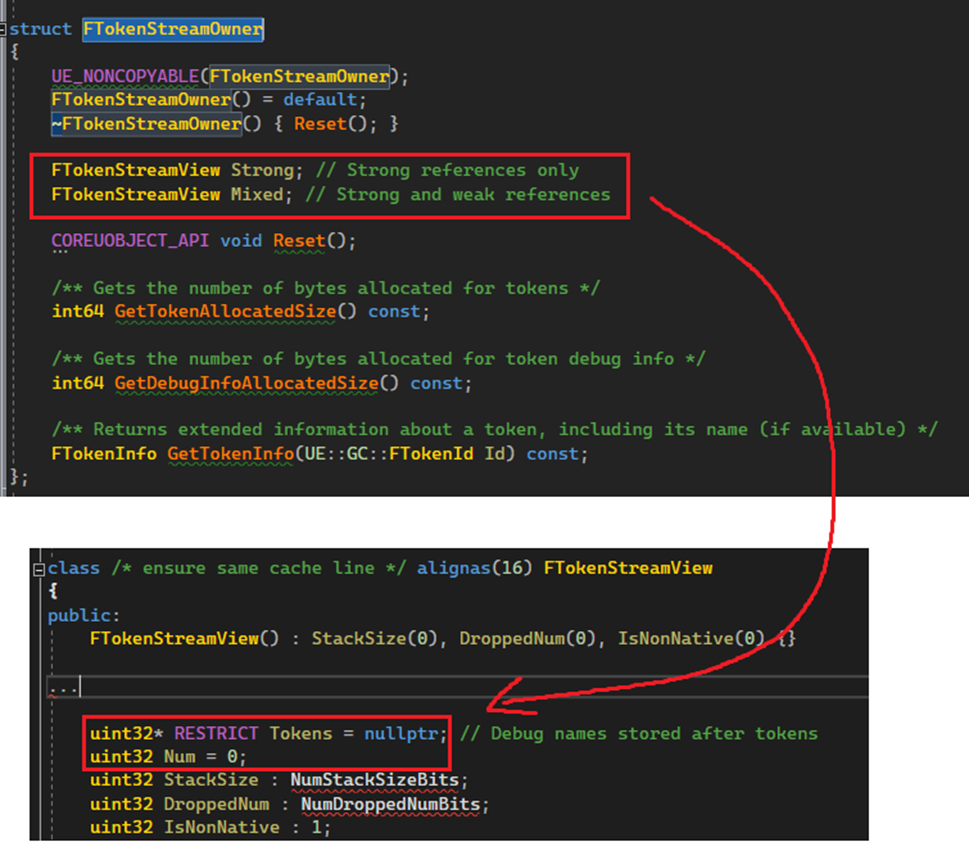969x851 pixels.
Task: Expand the collapsed '...' code region
Action: coord(64,688)
